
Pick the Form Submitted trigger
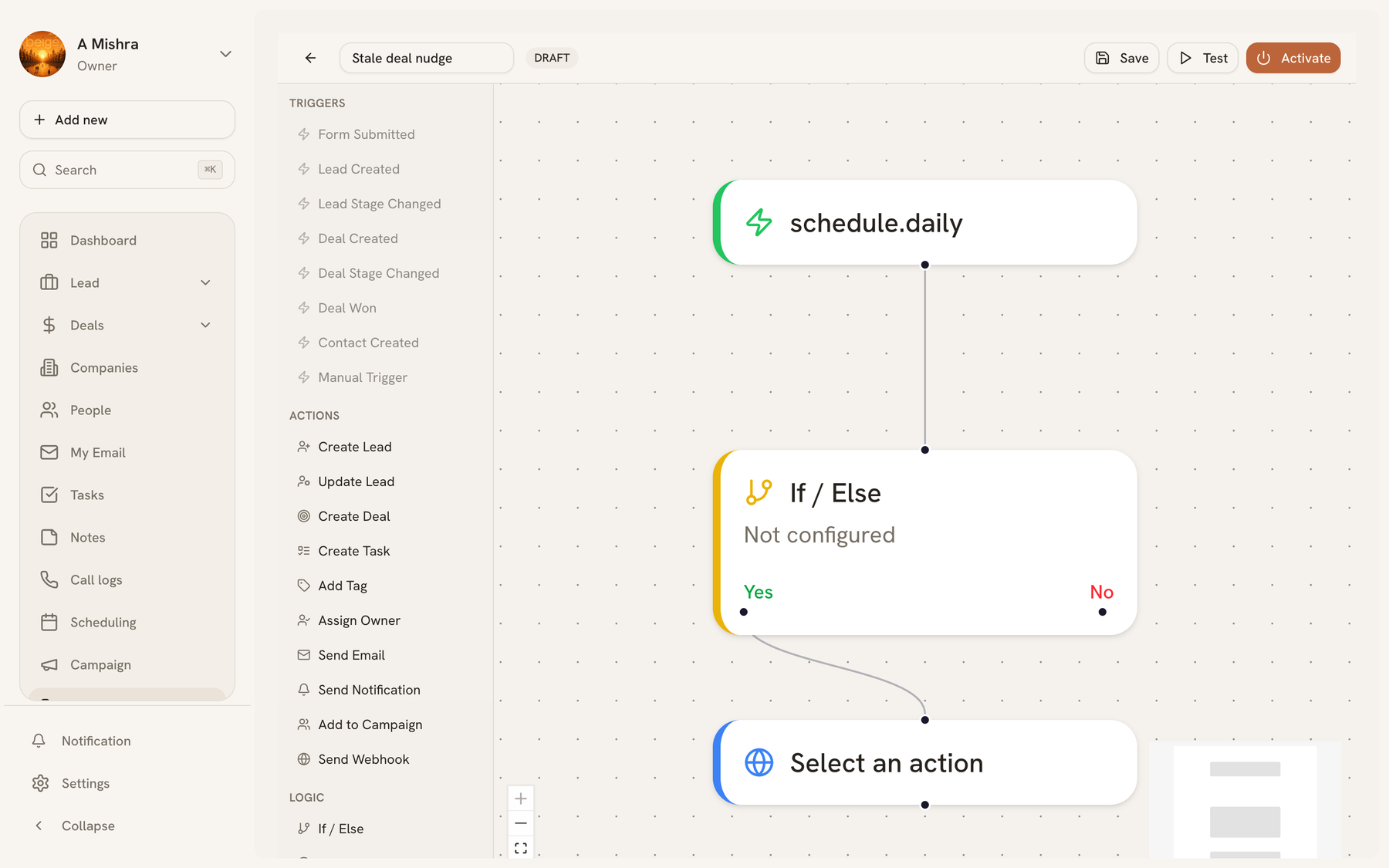[x=386, y=134]
